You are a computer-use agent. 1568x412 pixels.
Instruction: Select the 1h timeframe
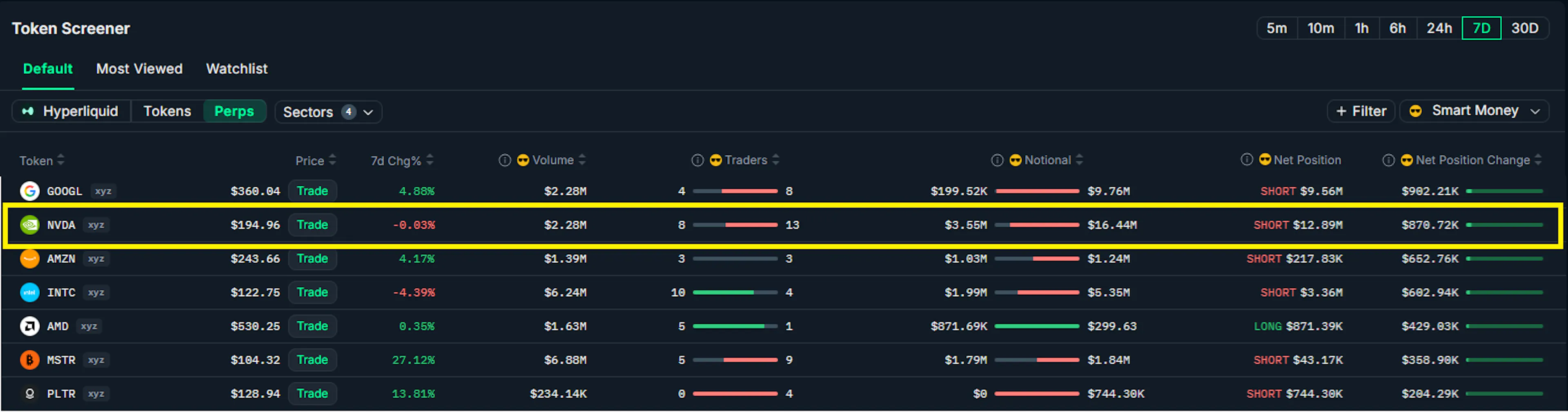[x=1361, y=28]
